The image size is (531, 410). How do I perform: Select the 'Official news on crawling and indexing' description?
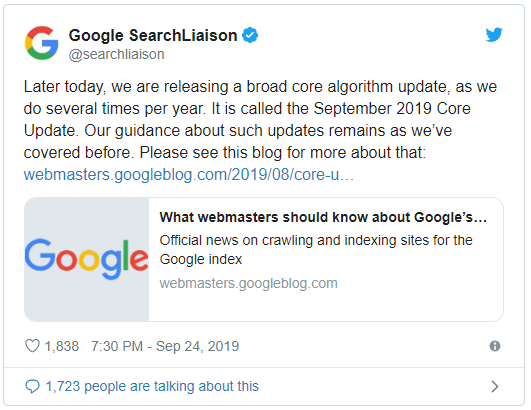(316, 250)
